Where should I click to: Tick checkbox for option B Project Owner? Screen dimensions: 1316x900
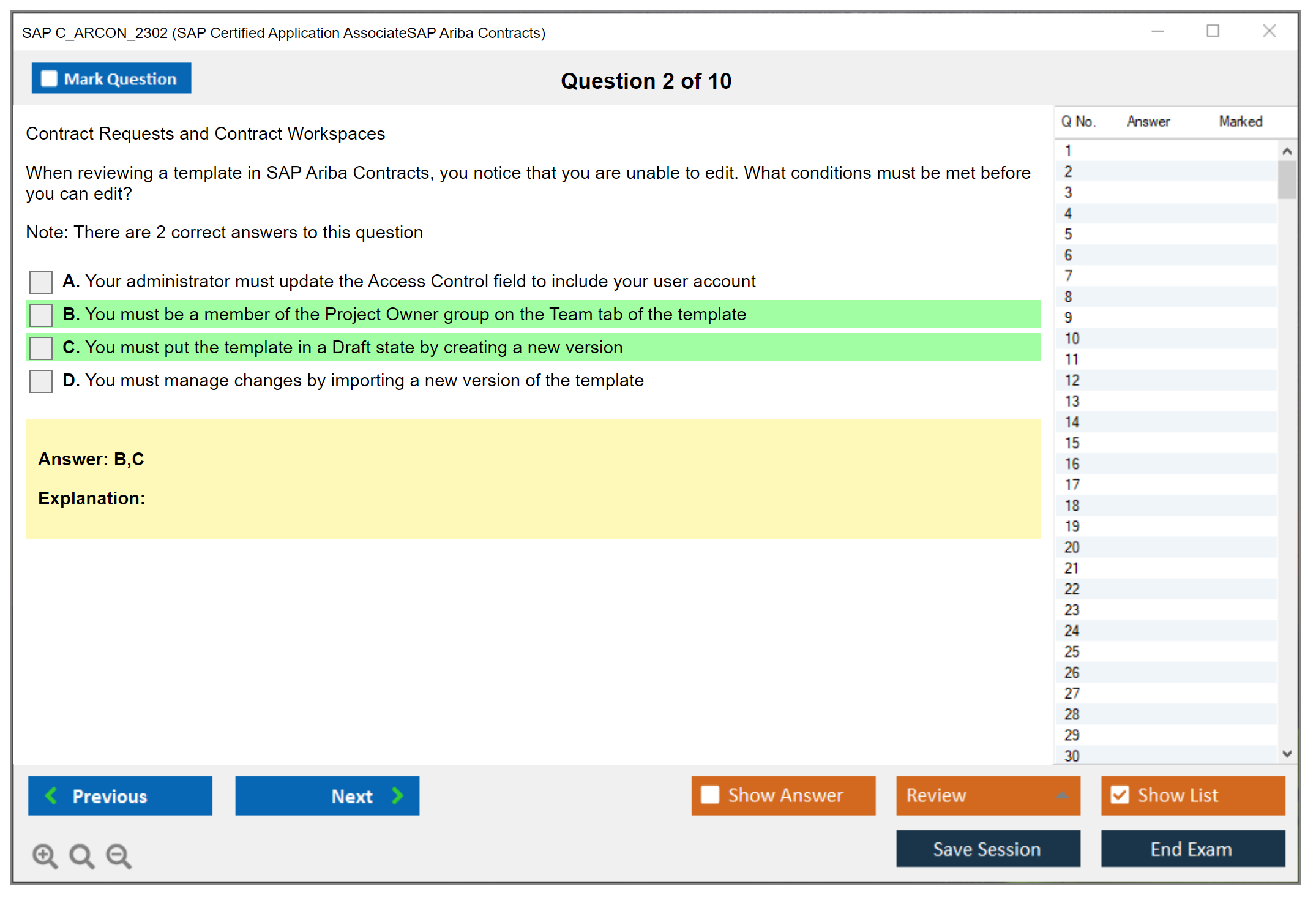41,315
